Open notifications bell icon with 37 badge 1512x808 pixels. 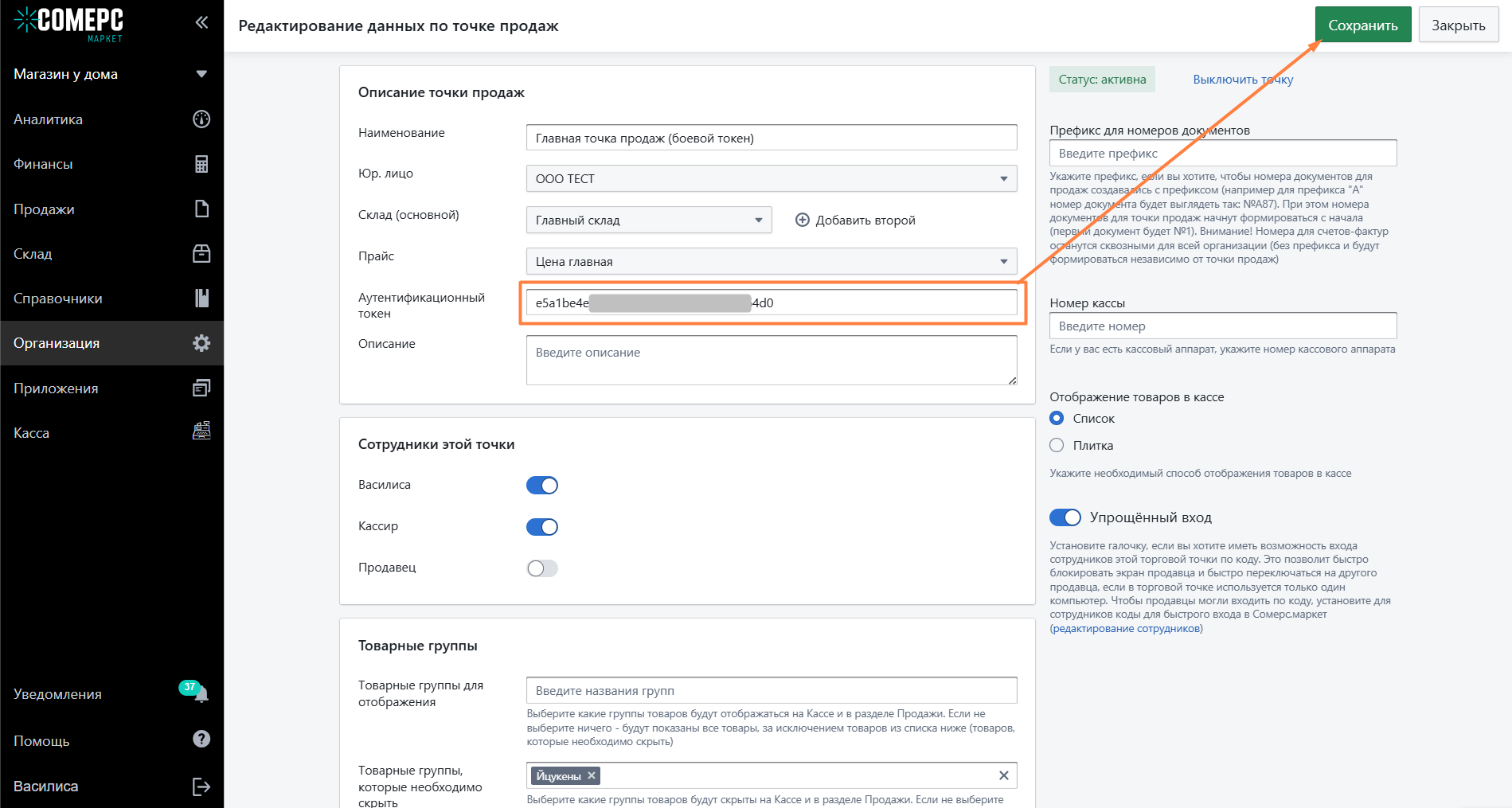200,693
